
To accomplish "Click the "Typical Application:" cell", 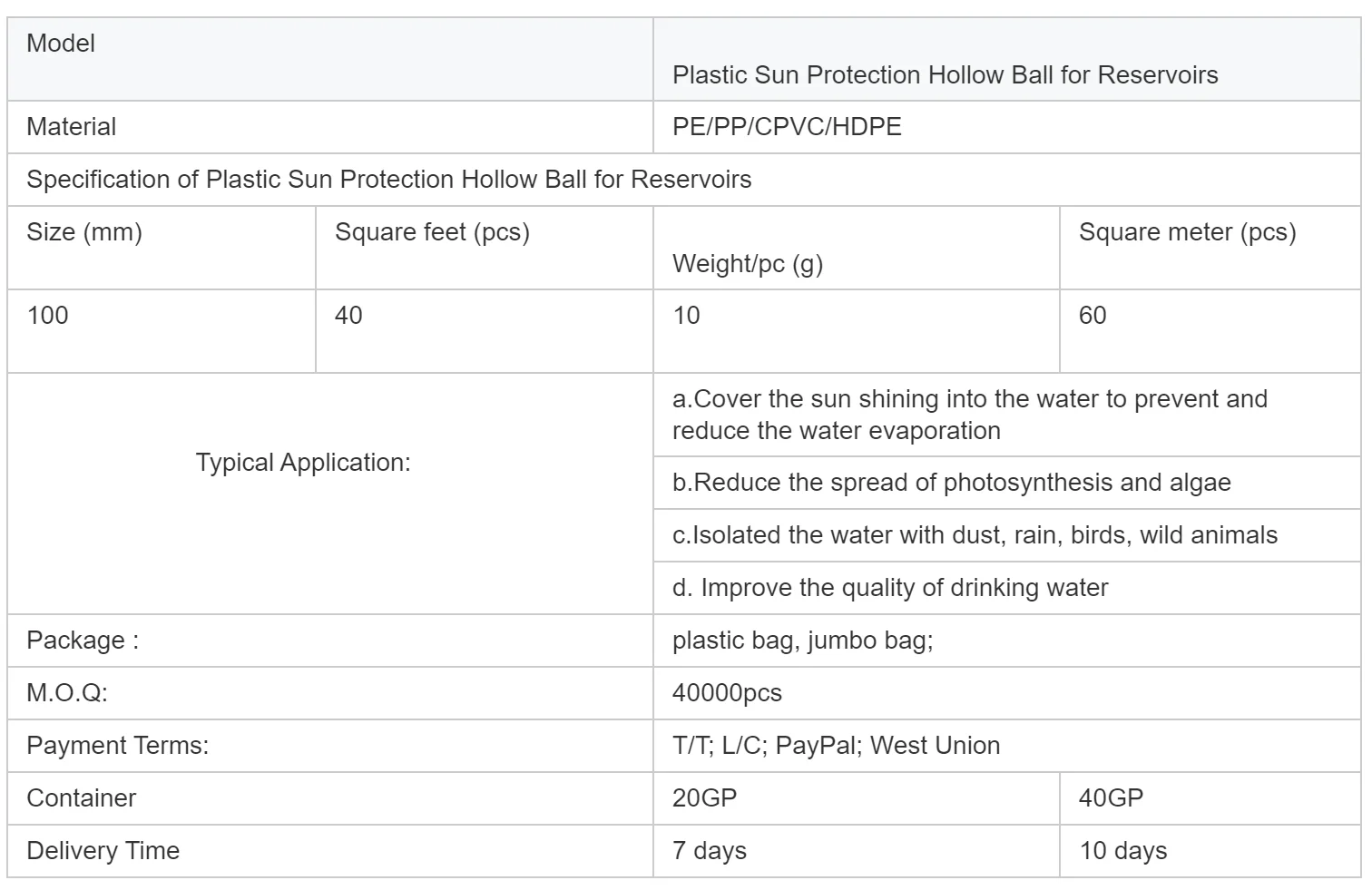I will (x=303, y=463).
